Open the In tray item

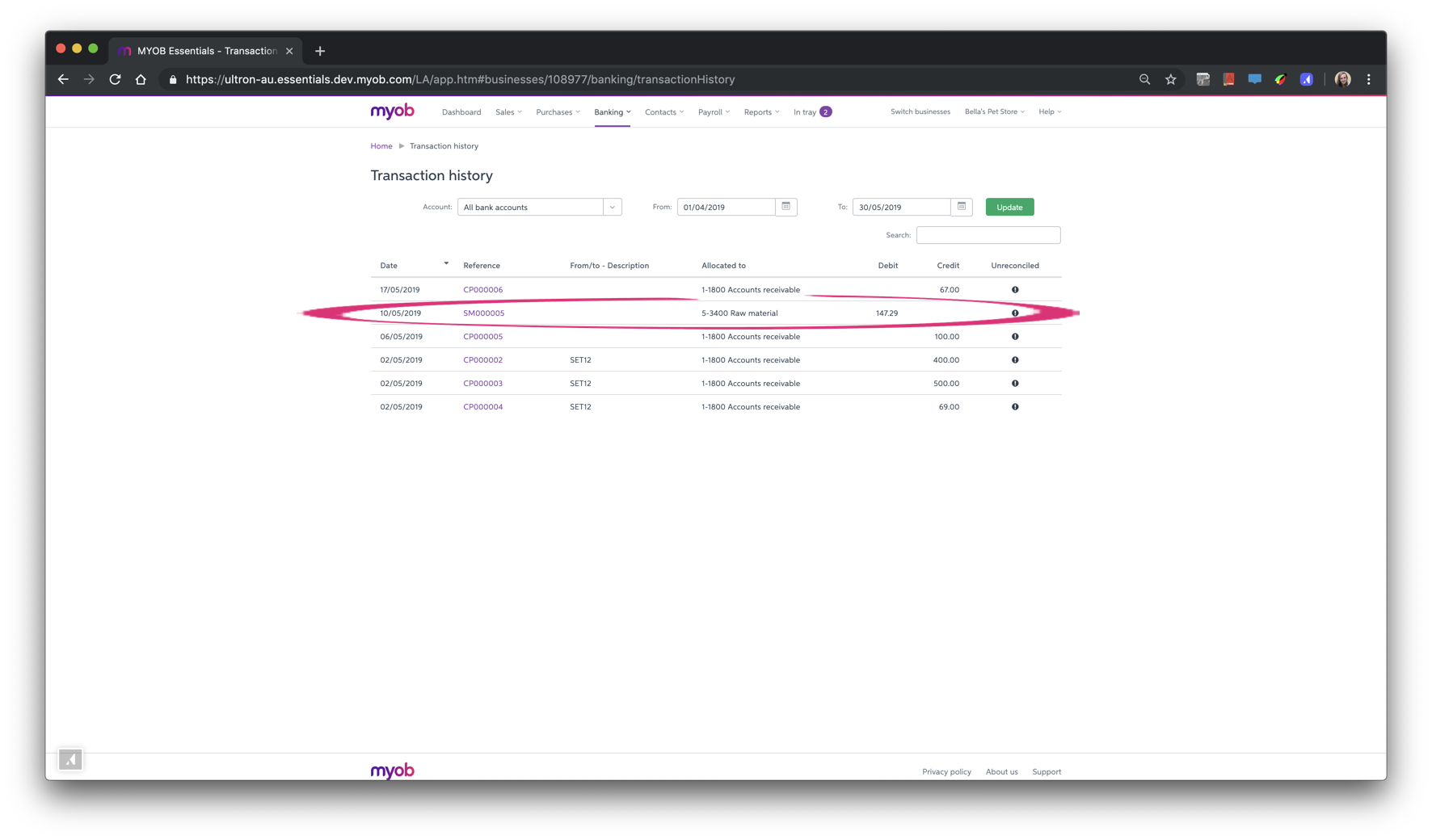point(811,112)
